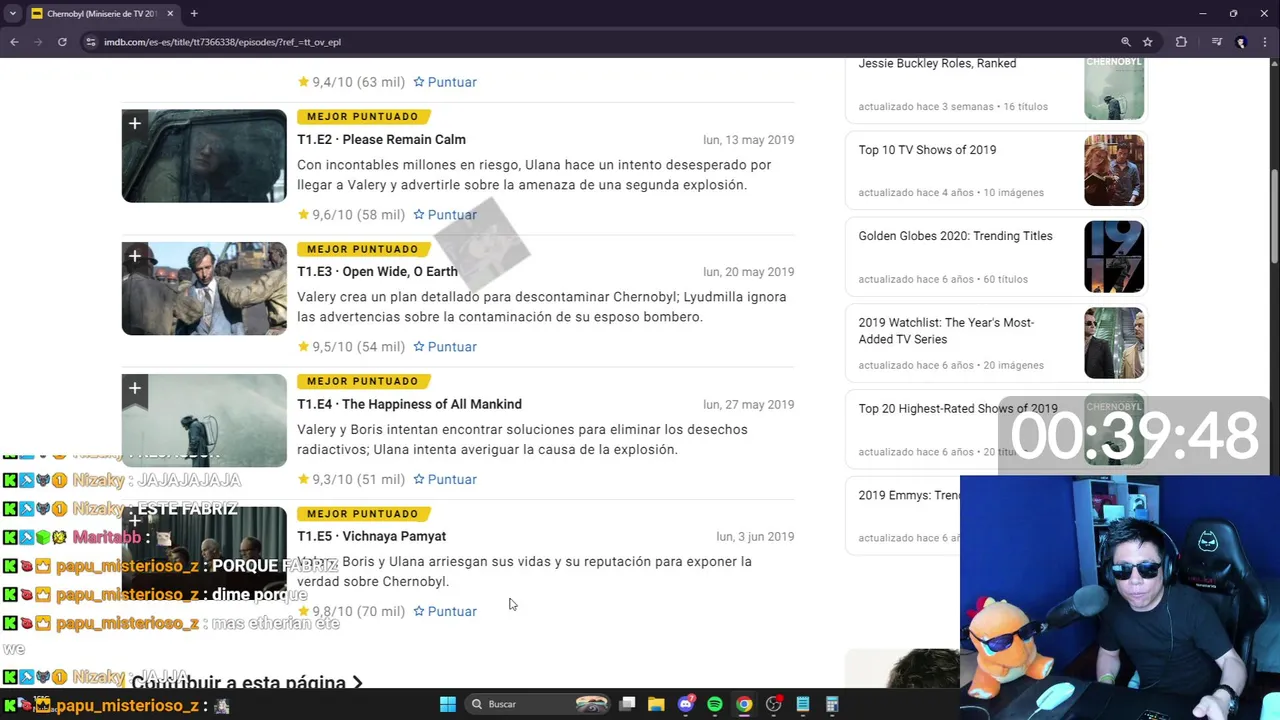Open episode T1.E2 Please Remain Calm
The image size is (1280, 720).
(381, 139)
